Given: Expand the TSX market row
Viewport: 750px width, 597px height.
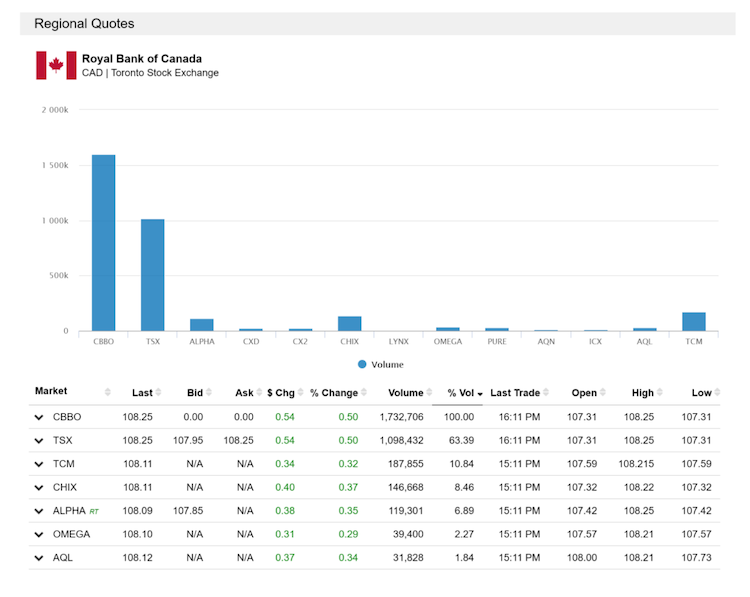Looking at the screenshot, I should click(39, 440).
